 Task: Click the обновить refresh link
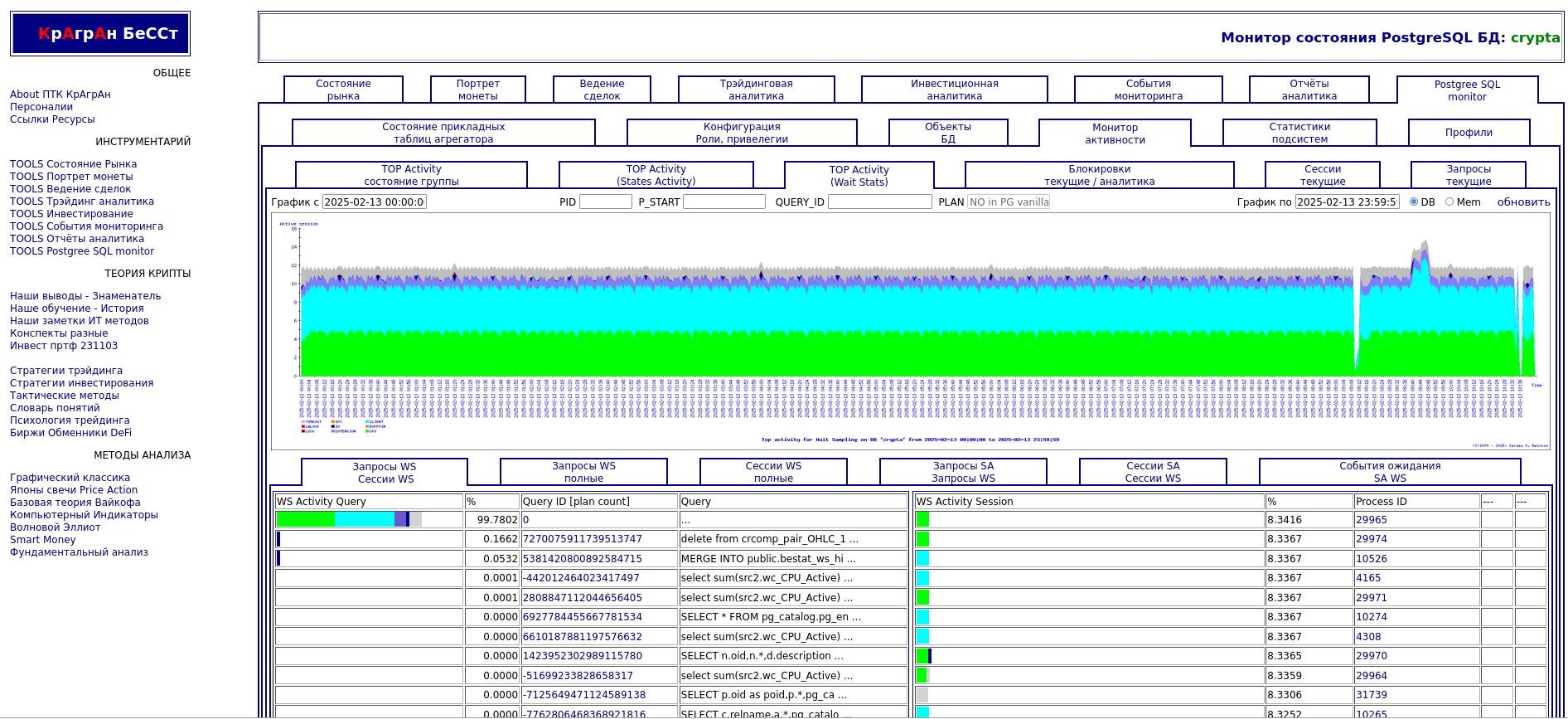coord(1523,202)
